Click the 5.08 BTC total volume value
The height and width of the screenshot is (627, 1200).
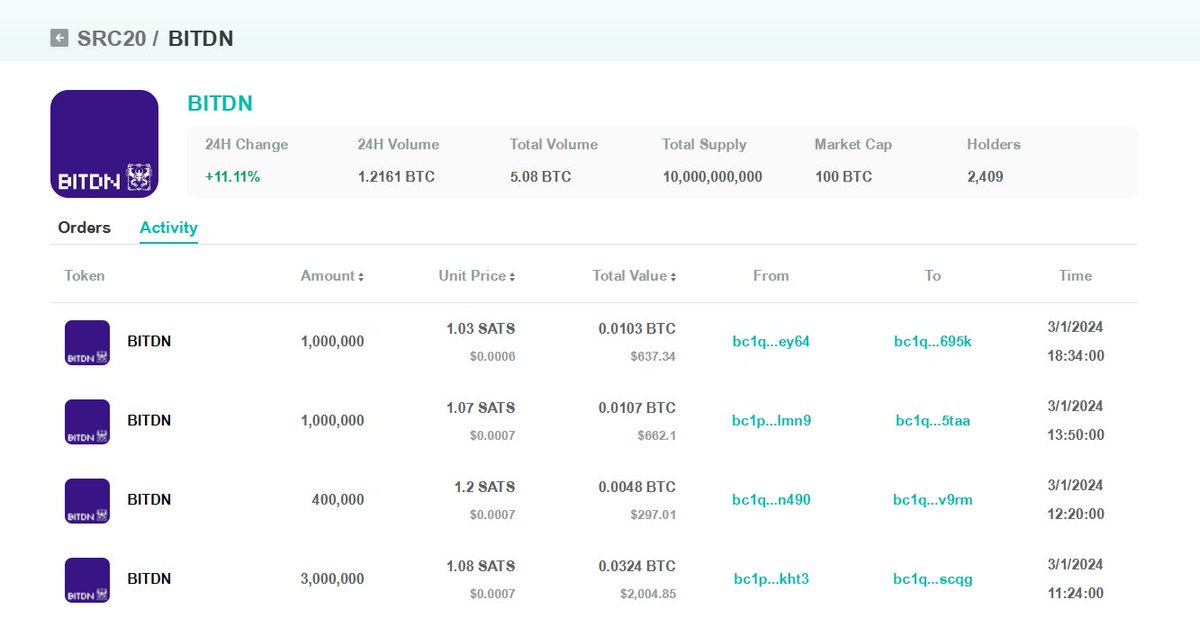click(x=540, y=177)
